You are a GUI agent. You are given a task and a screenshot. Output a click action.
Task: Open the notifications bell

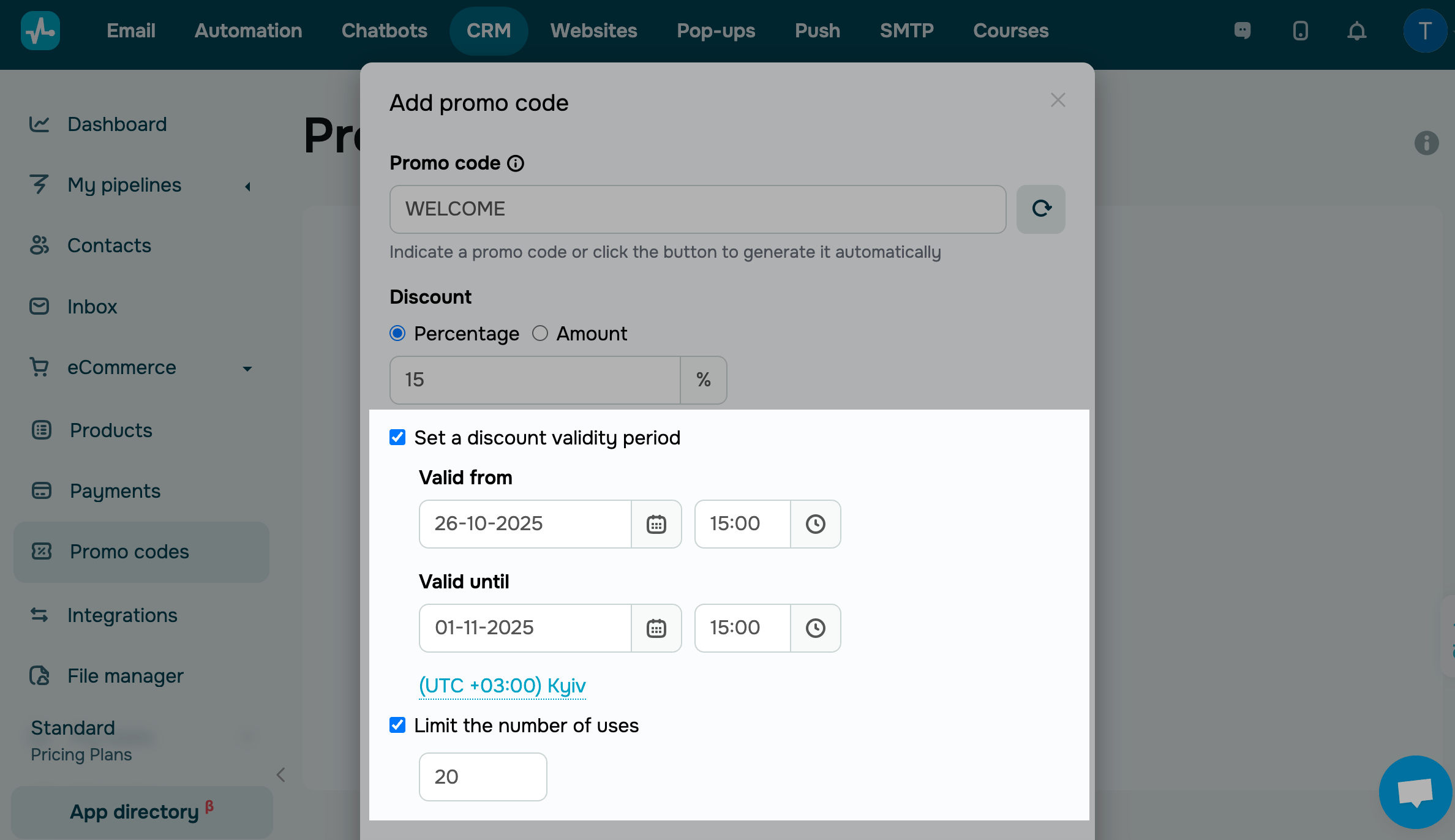[1356, 31]
